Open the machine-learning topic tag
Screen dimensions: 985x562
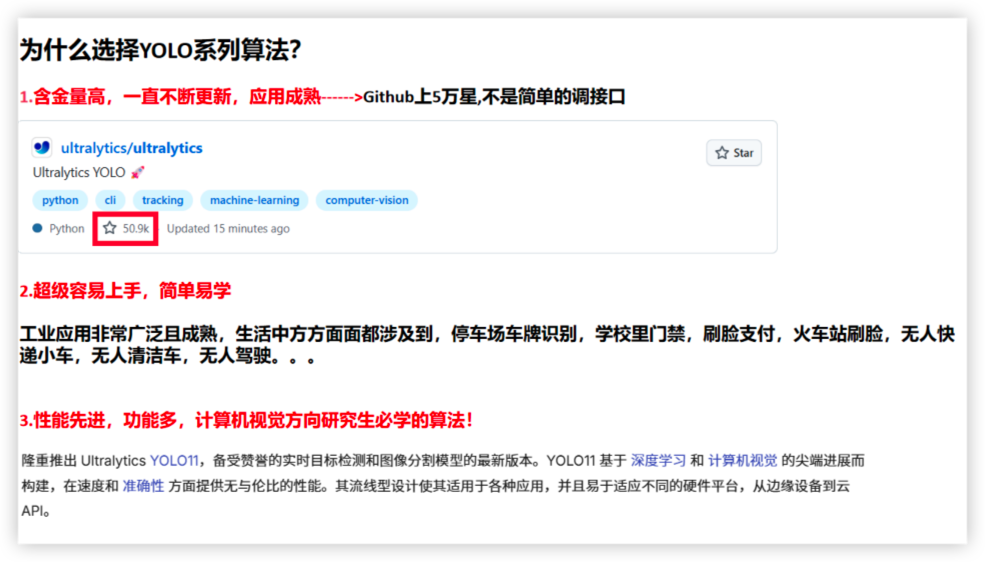pos(254,200)
